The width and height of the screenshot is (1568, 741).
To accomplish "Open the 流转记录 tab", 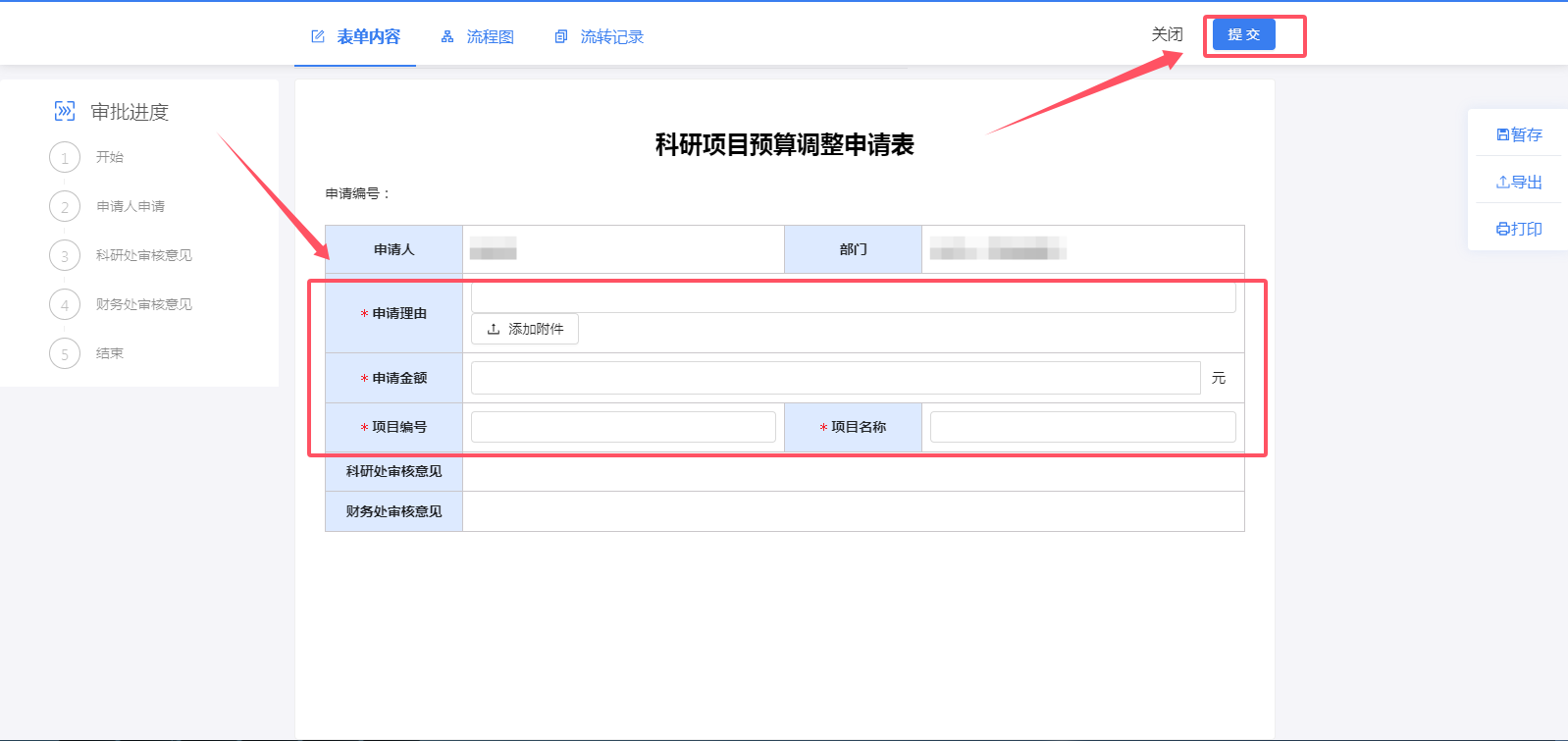I will tap(611, 36).
